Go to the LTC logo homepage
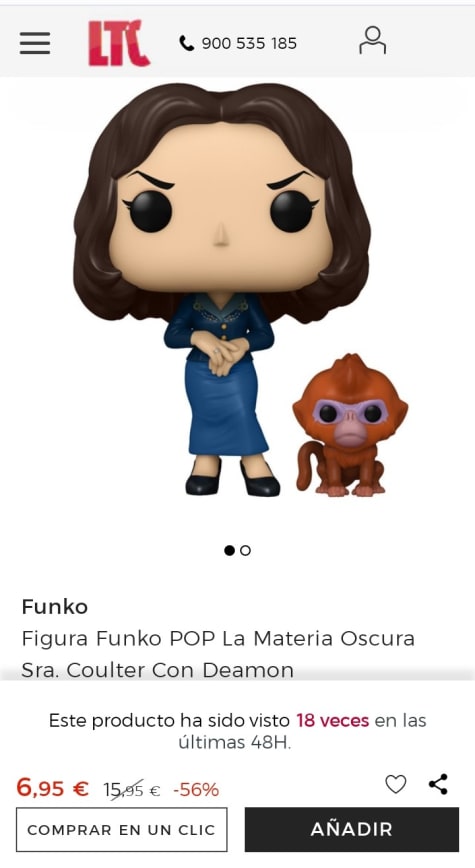Image resolution: width=475 pixels, height=868 pixels. point(119,43)
